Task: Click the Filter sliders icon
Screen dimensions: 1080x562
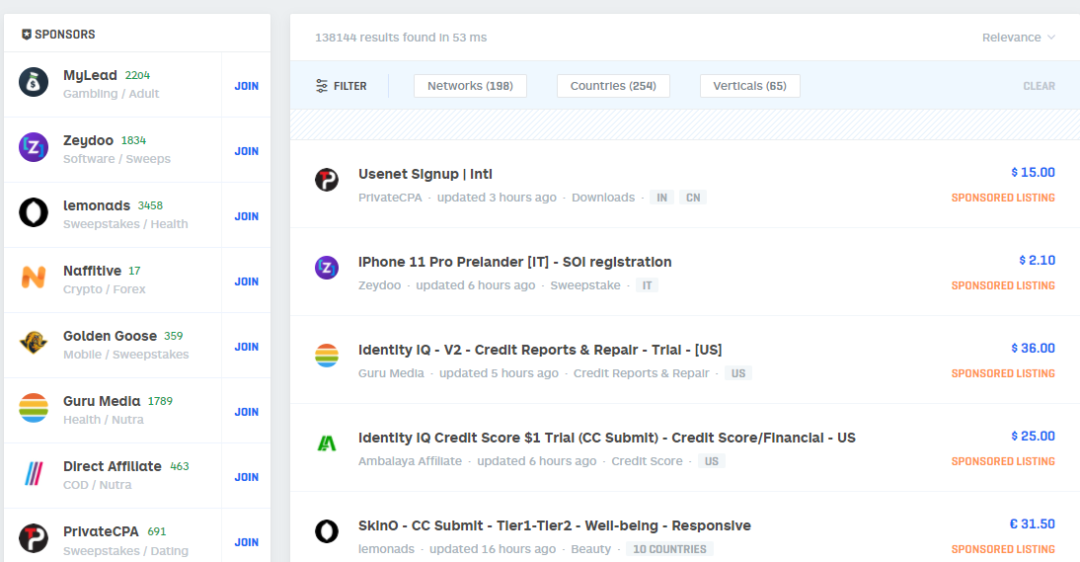Action: click(322, 86)
